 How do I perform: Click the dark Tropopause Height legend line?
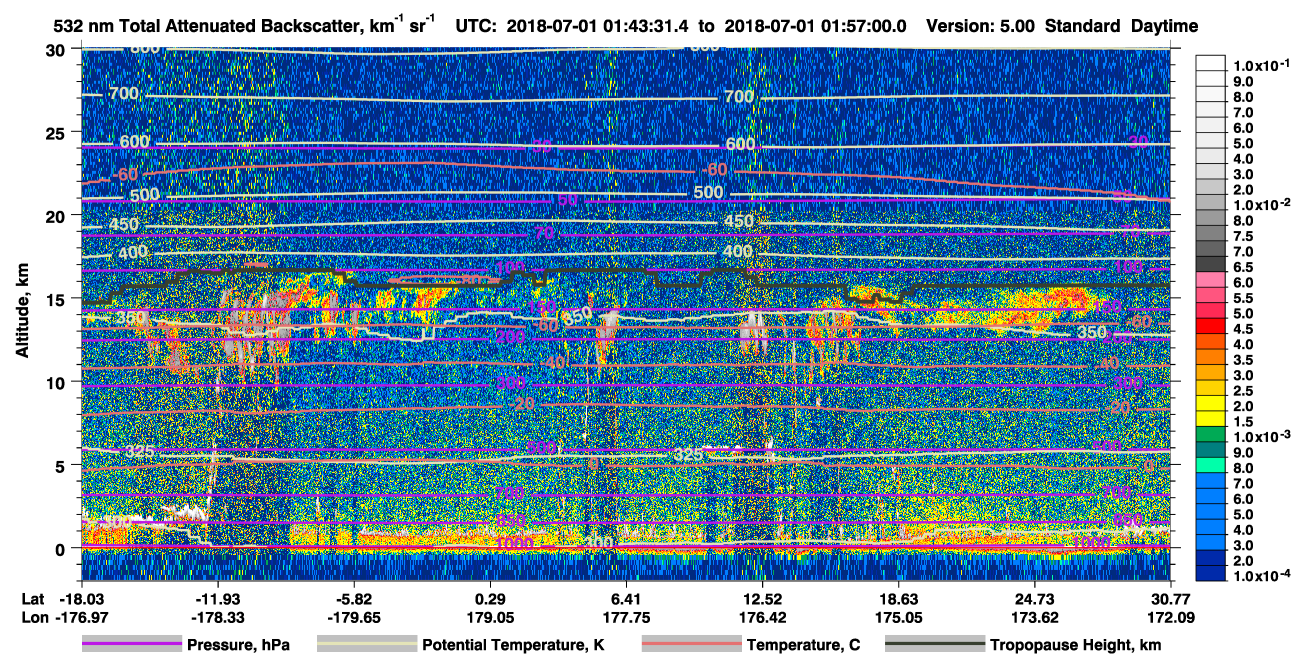tap(933, 645)
